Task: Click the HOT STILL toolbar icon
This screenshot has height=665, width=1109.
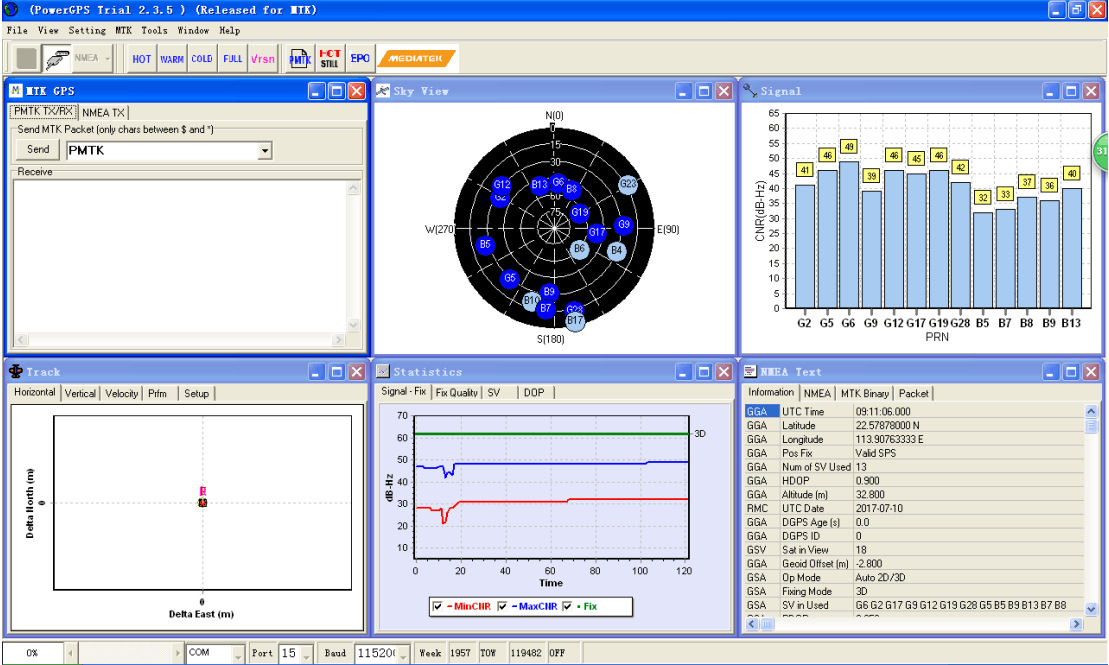Action: [330, 59]
